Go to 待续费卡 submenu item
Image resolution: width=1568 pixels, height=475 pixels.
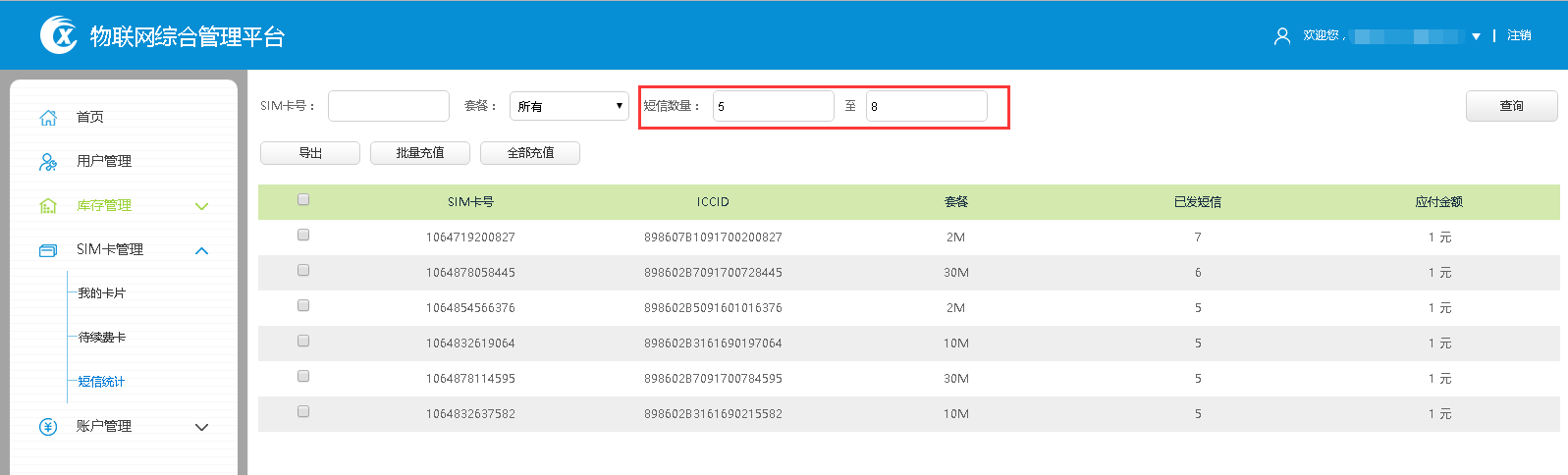[102, 338]
